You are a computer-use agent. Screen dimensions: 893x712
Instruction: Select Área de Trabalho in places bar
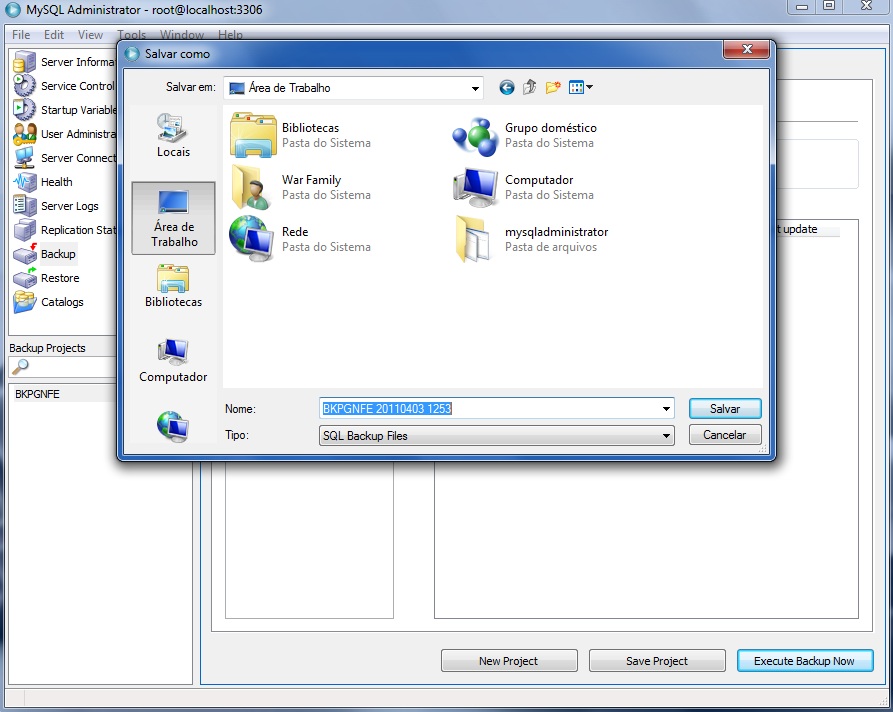173,218
